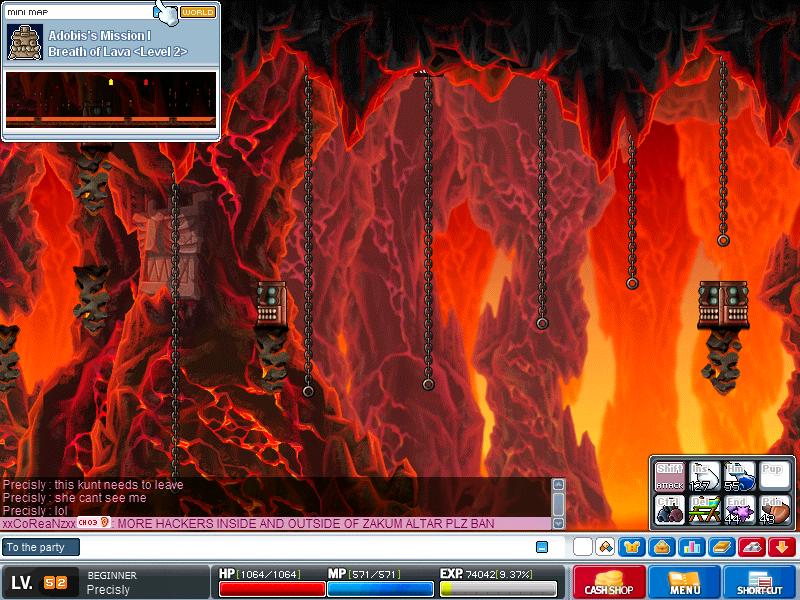Viewport: 800px width, 600px height.
Task: Click the character name 'Precisly' in status bar
Action: point(108,590)
